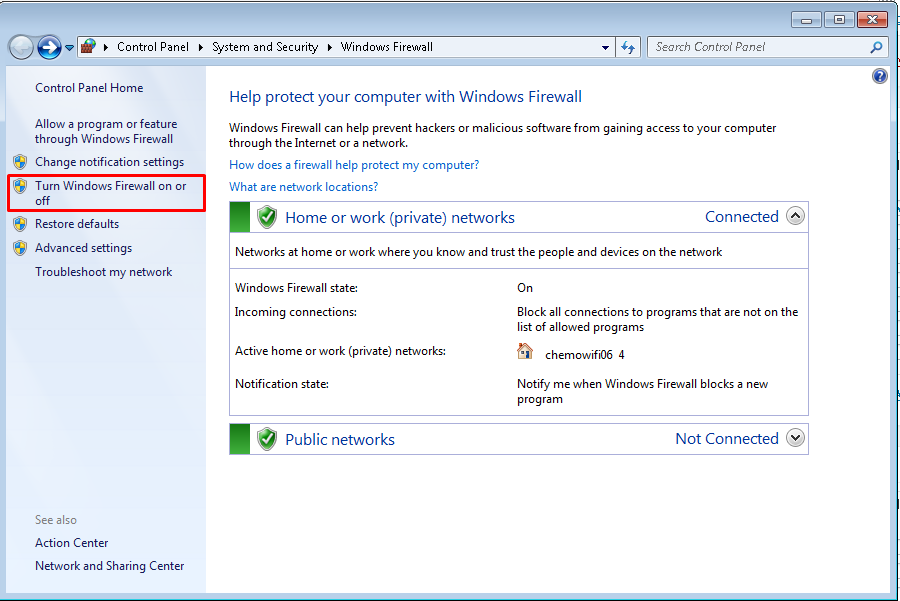Click the refresh icon beside address bar

[628, 47]
